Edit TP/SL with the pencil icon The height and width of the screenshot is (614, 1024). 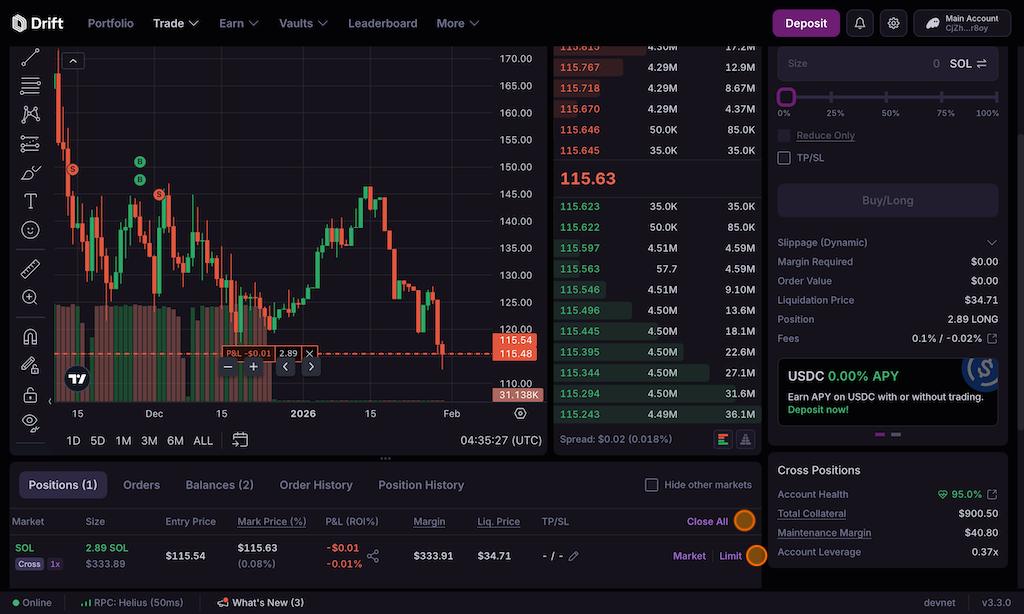574,556
